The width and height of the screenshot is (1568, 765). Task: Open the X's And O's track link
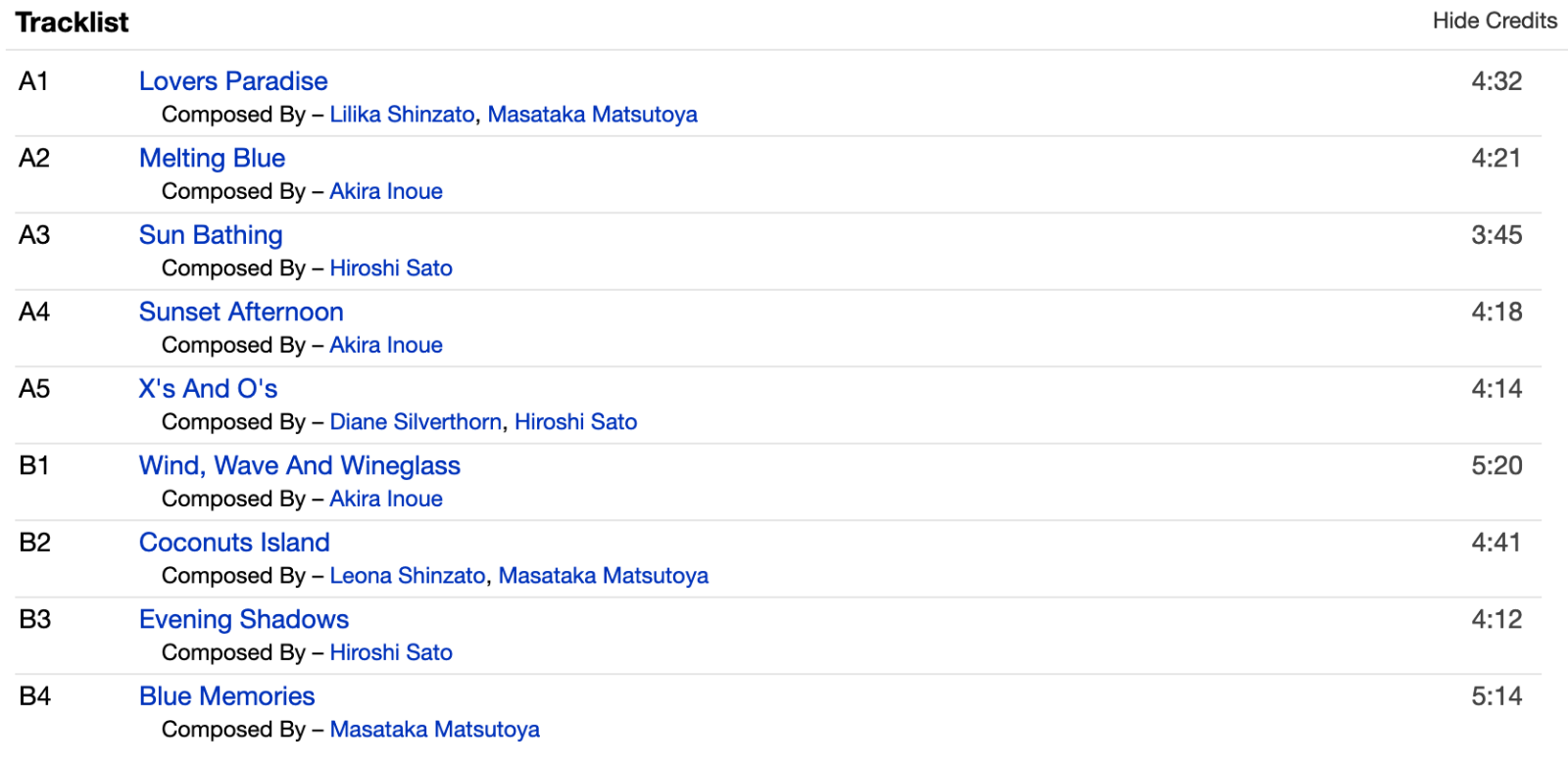(x=208, y=389)
